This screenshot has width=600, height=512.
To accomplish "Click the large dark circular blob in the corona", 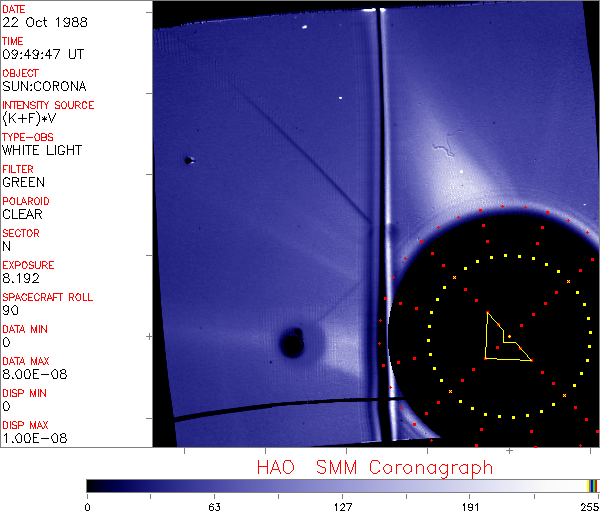I will point(292,344).
